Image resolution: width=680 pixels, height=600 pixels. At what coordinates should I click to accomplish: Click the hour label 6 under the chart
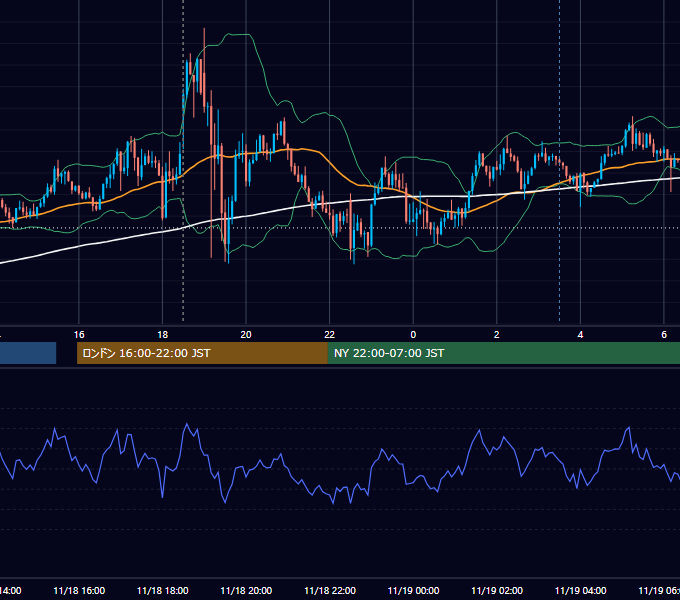664,335
